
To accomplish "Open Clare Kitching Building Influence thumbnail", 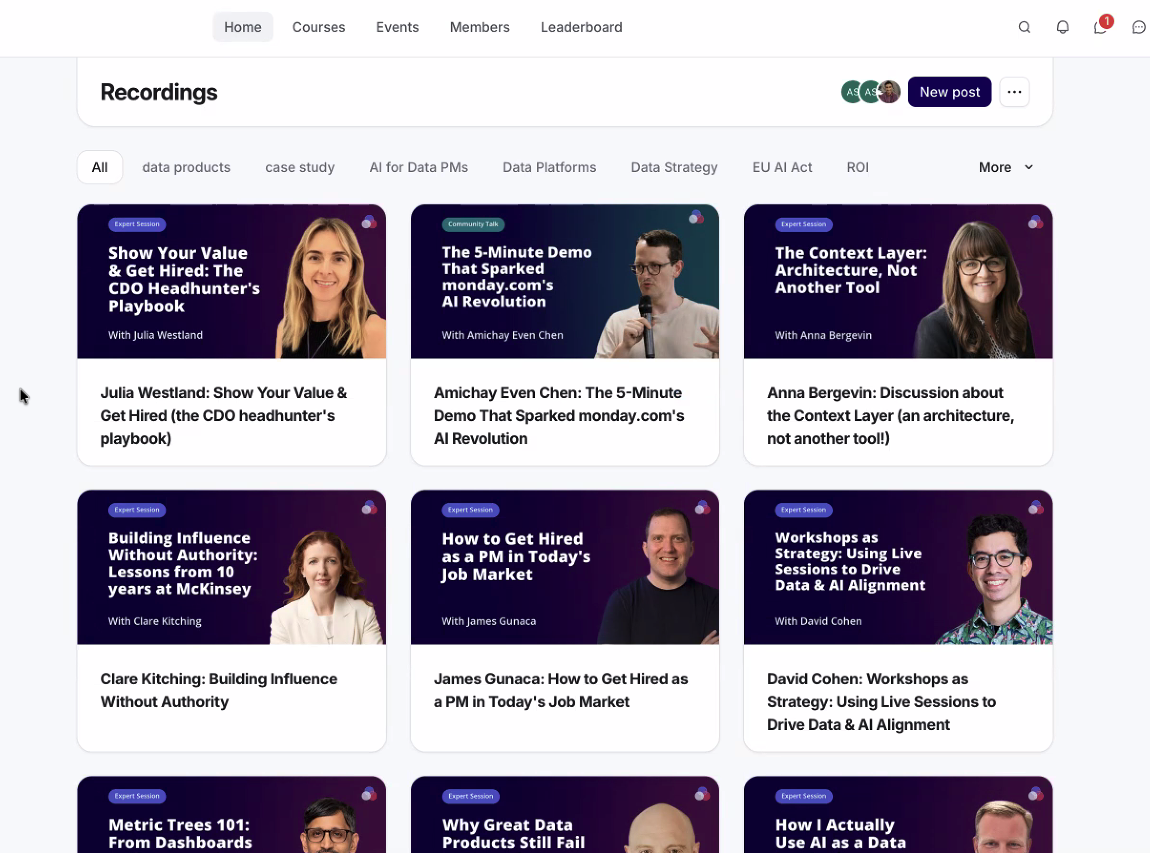I will coord(232,568).
